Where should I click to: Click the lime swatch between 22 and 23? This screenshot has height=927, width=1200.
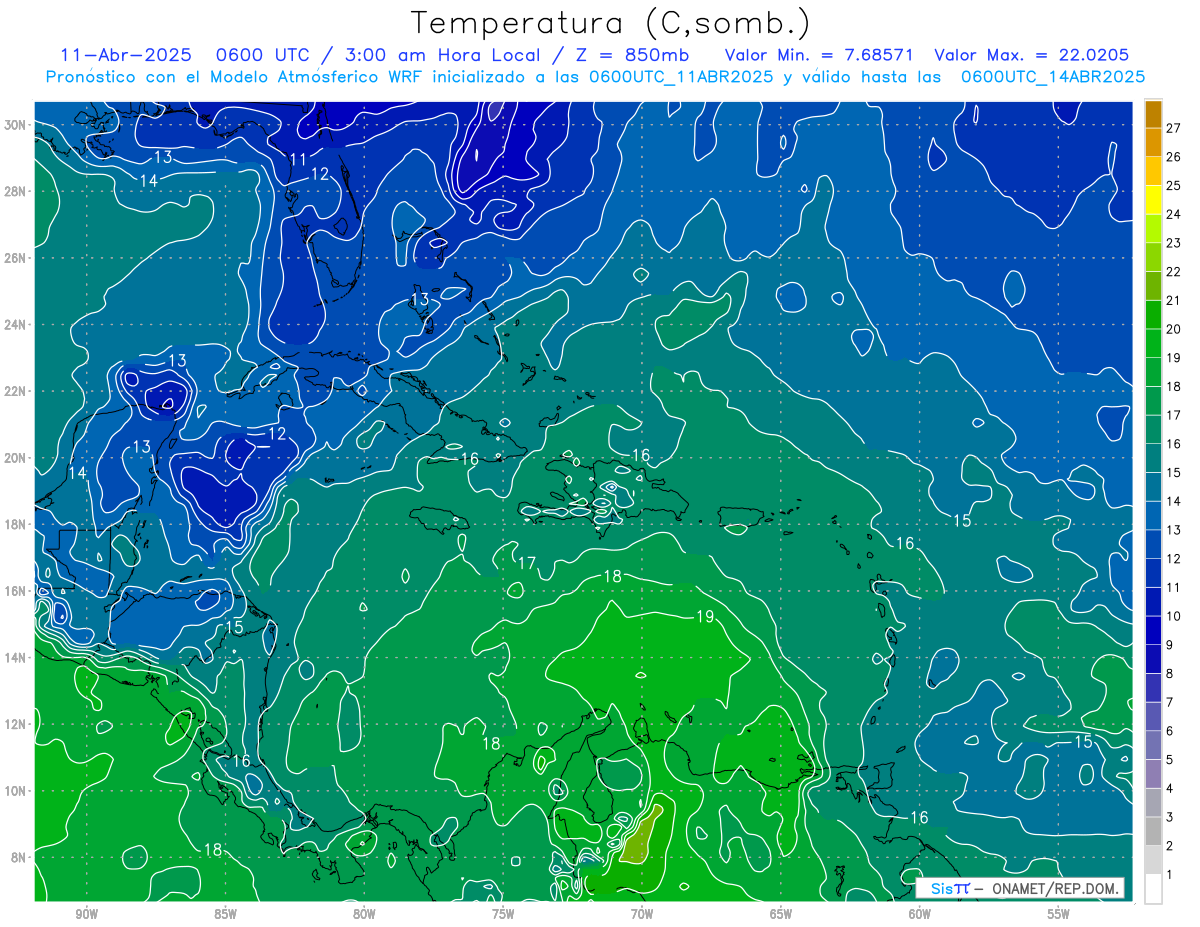[x=1153, y=258]
